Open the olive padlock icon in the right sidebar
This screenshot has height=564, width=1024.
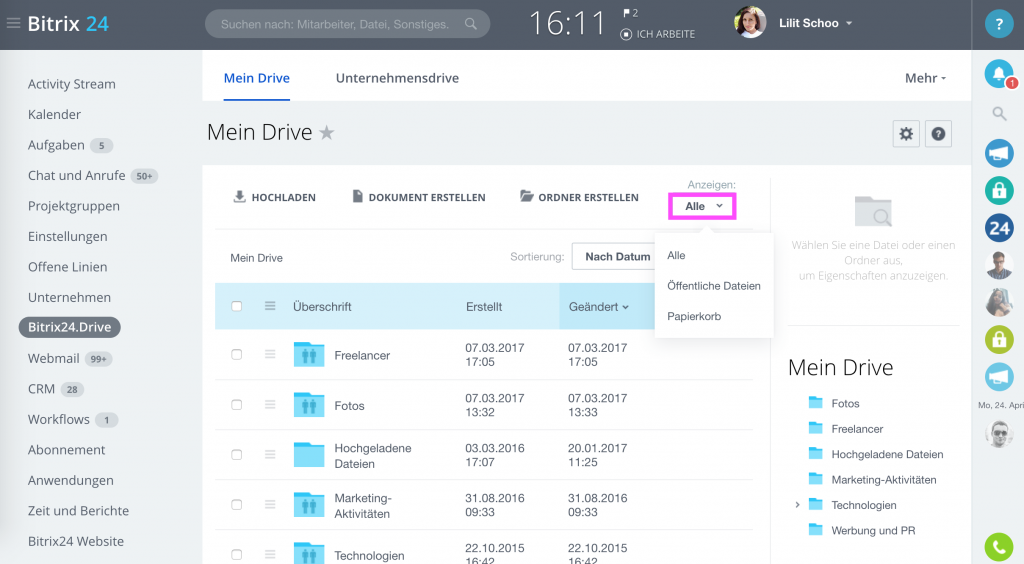[999, 339]
